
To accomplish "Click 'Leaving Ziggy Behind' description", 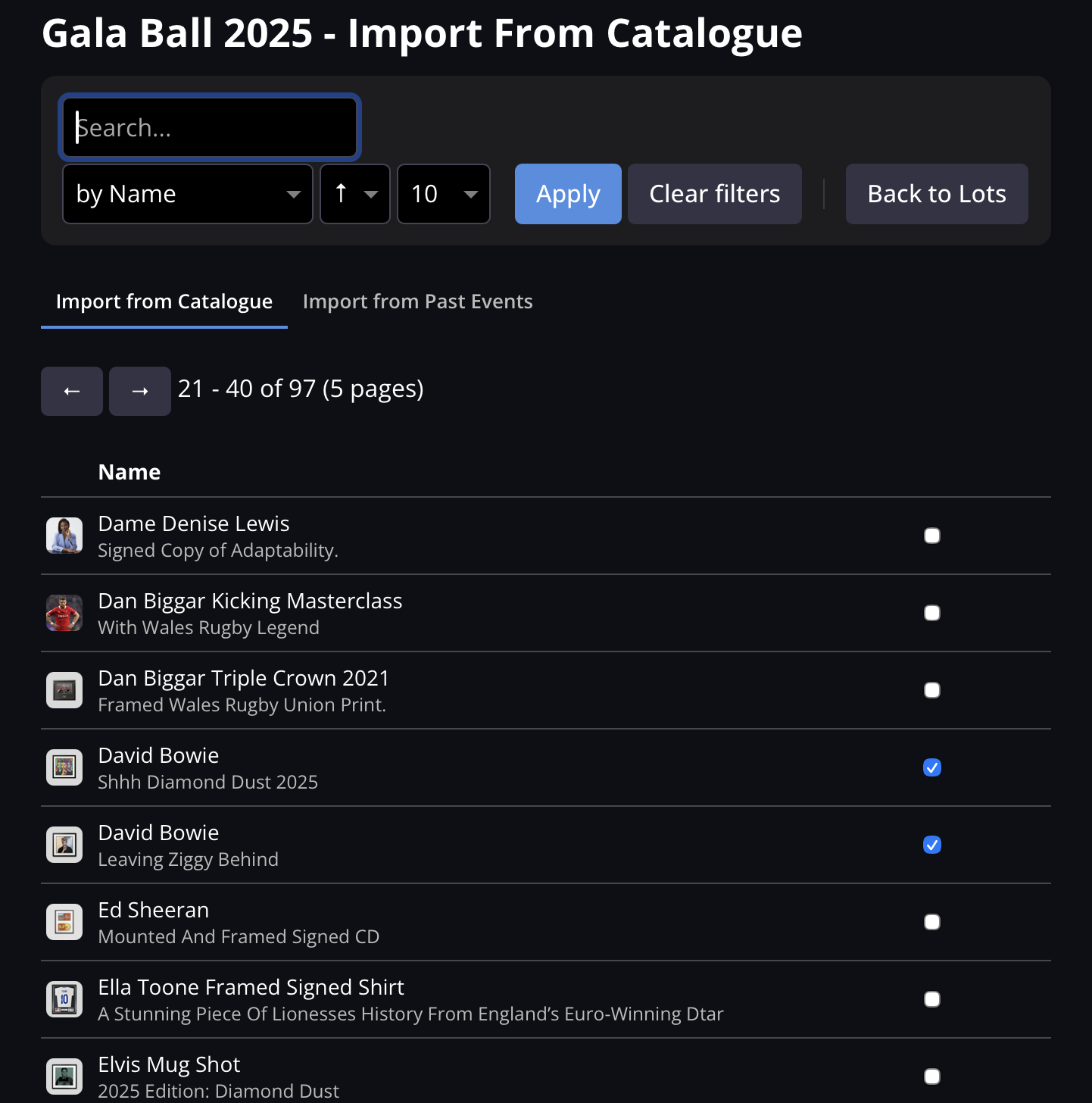I will pyautogui.click(x=189, y=859).
